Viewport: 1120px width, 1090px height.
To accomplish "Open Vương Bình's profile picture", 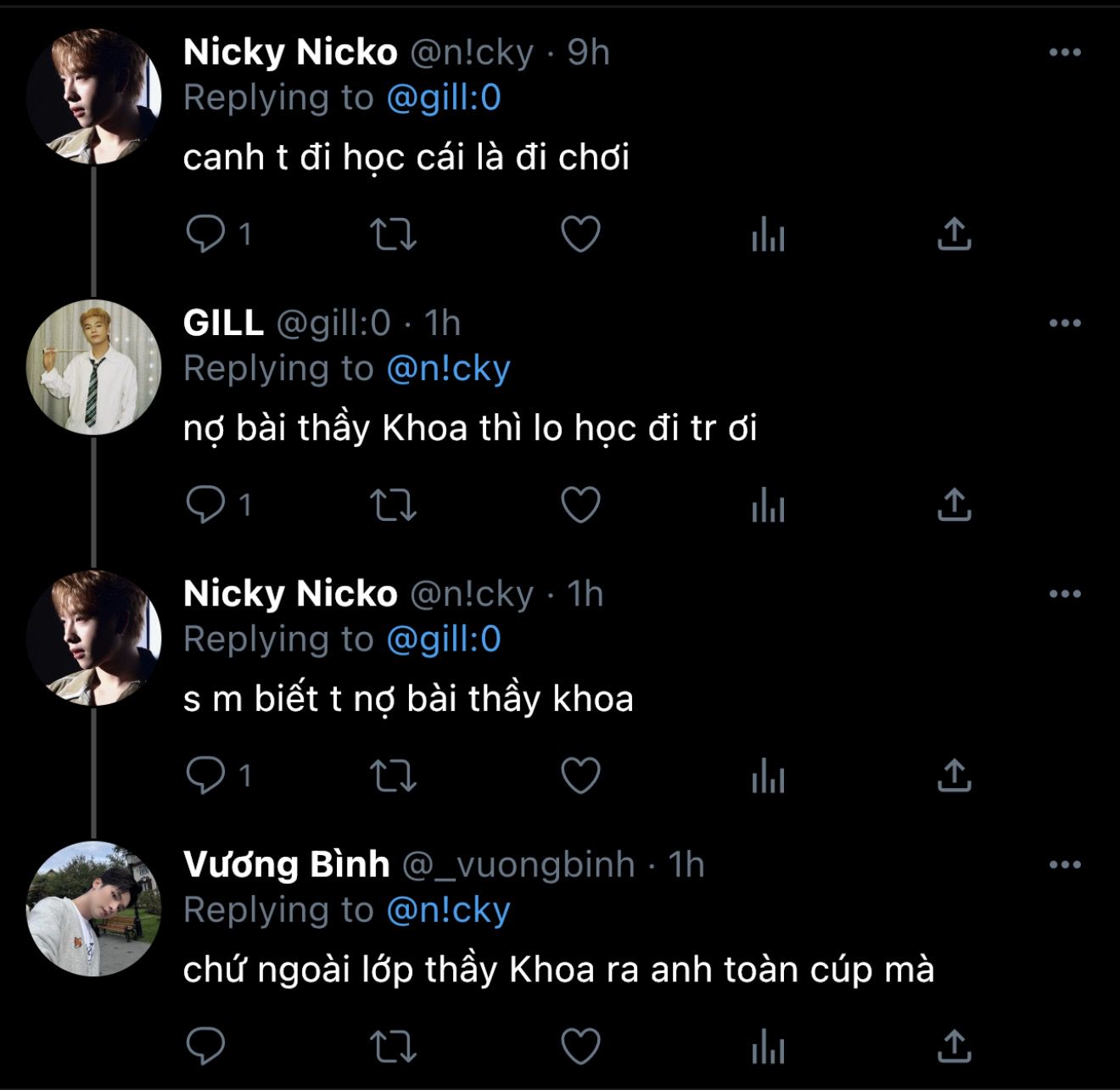I will click(93, 908).
